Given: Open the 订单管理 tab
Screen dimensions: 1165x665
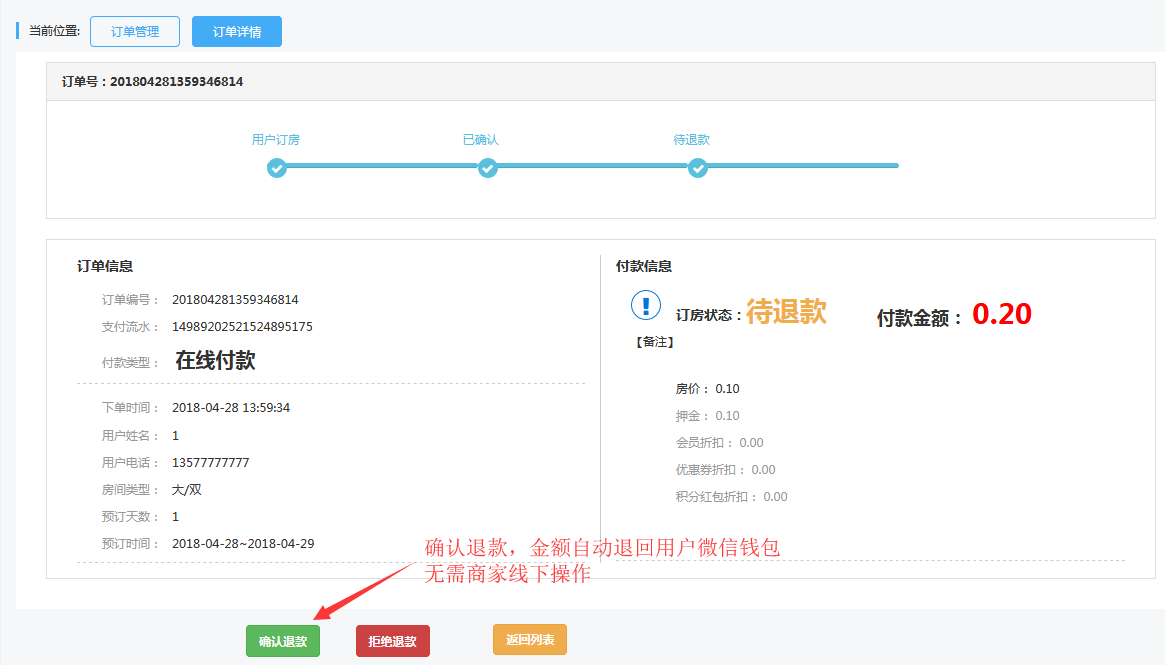Looking at the screenshot, I should point(135,31).
